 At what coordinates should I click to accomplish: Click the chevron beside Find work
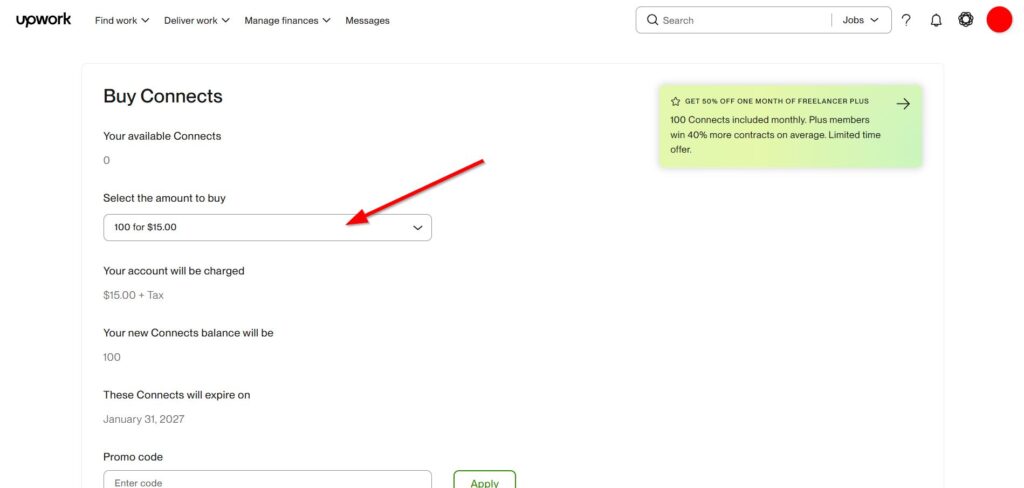coord(146,20)
